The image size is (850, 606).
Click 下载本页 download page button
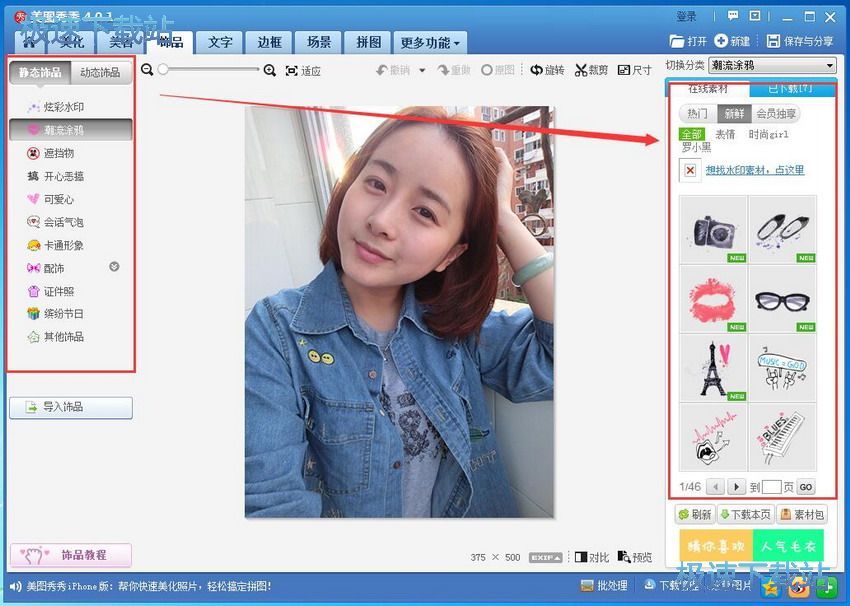[745, 514]
